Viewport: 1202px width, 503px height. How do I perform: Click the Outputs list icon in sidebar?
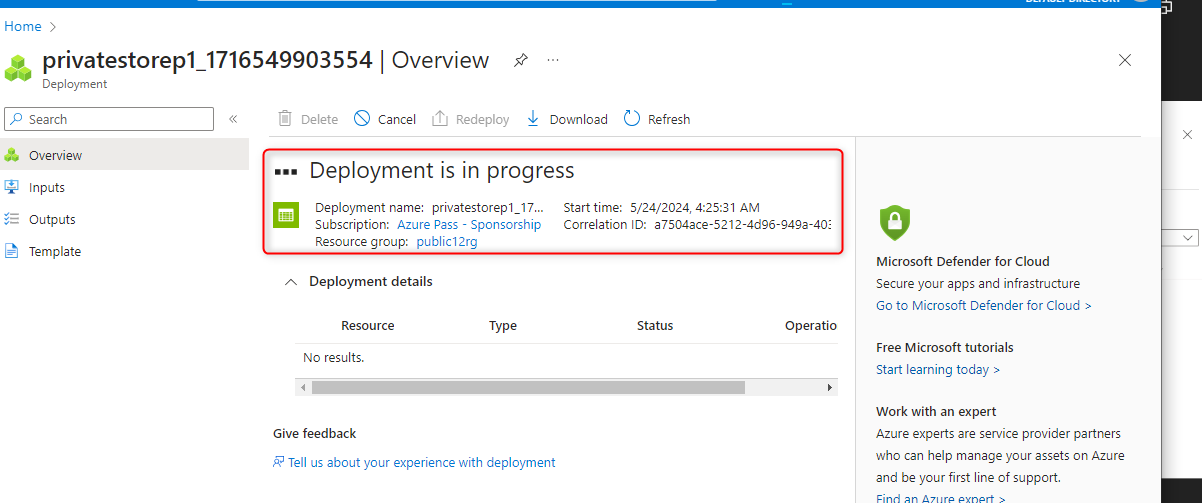point(12,219)
